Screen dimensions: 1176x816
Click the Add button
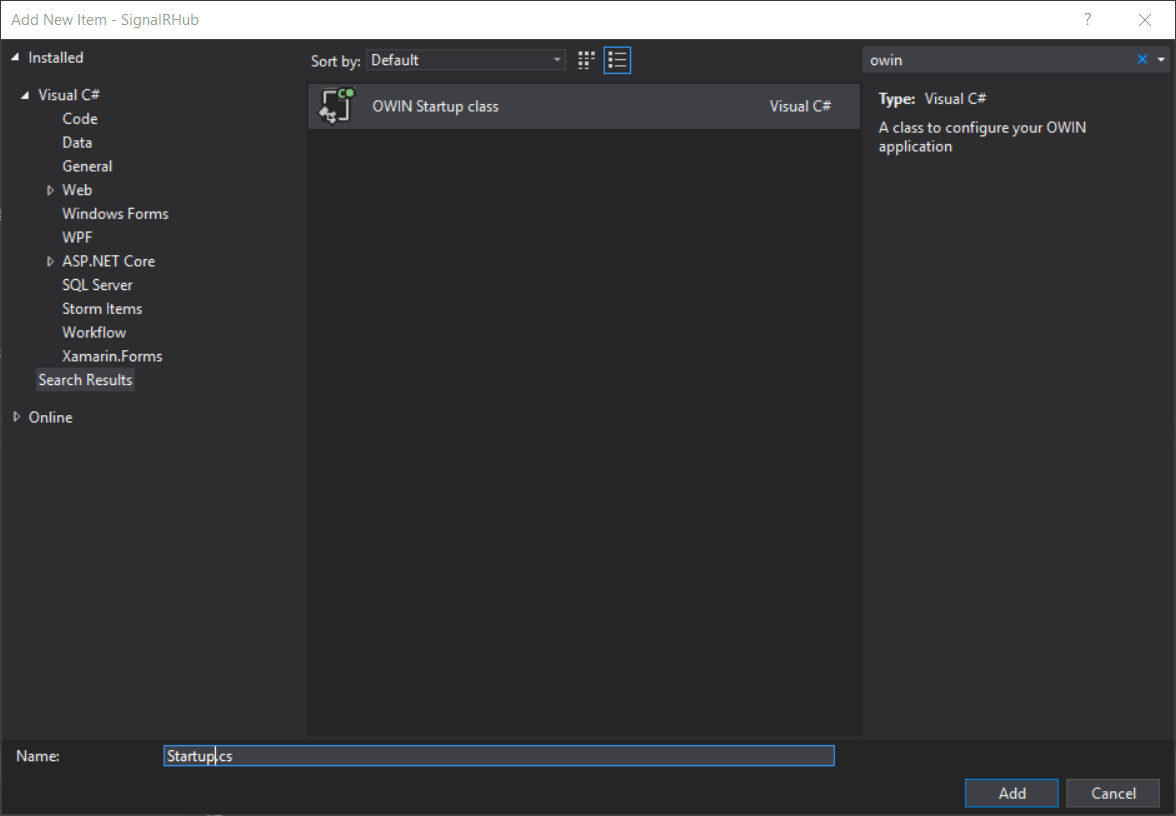1011,794
